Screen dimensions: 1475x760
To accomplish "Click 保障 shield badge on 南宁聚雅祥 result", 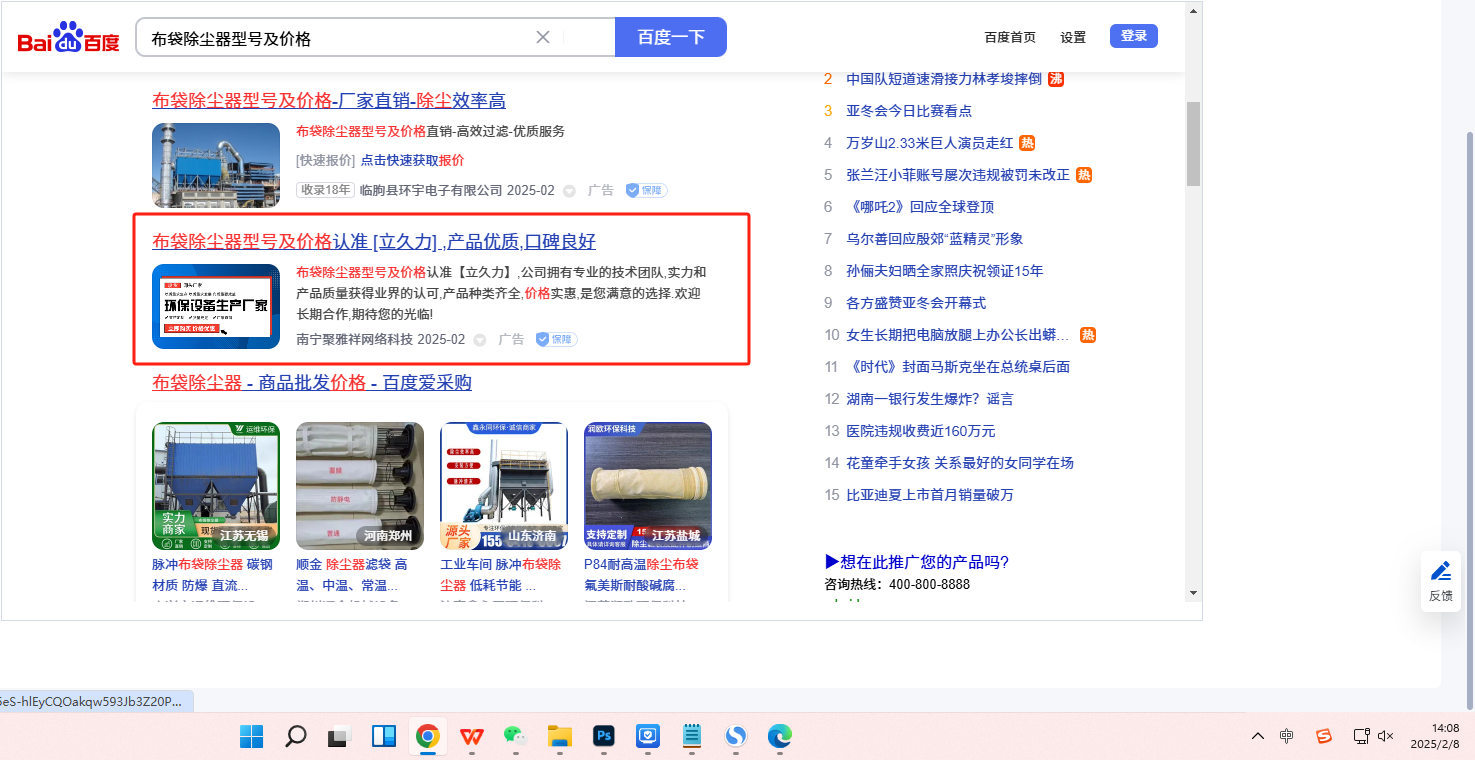I will [556, 339].
